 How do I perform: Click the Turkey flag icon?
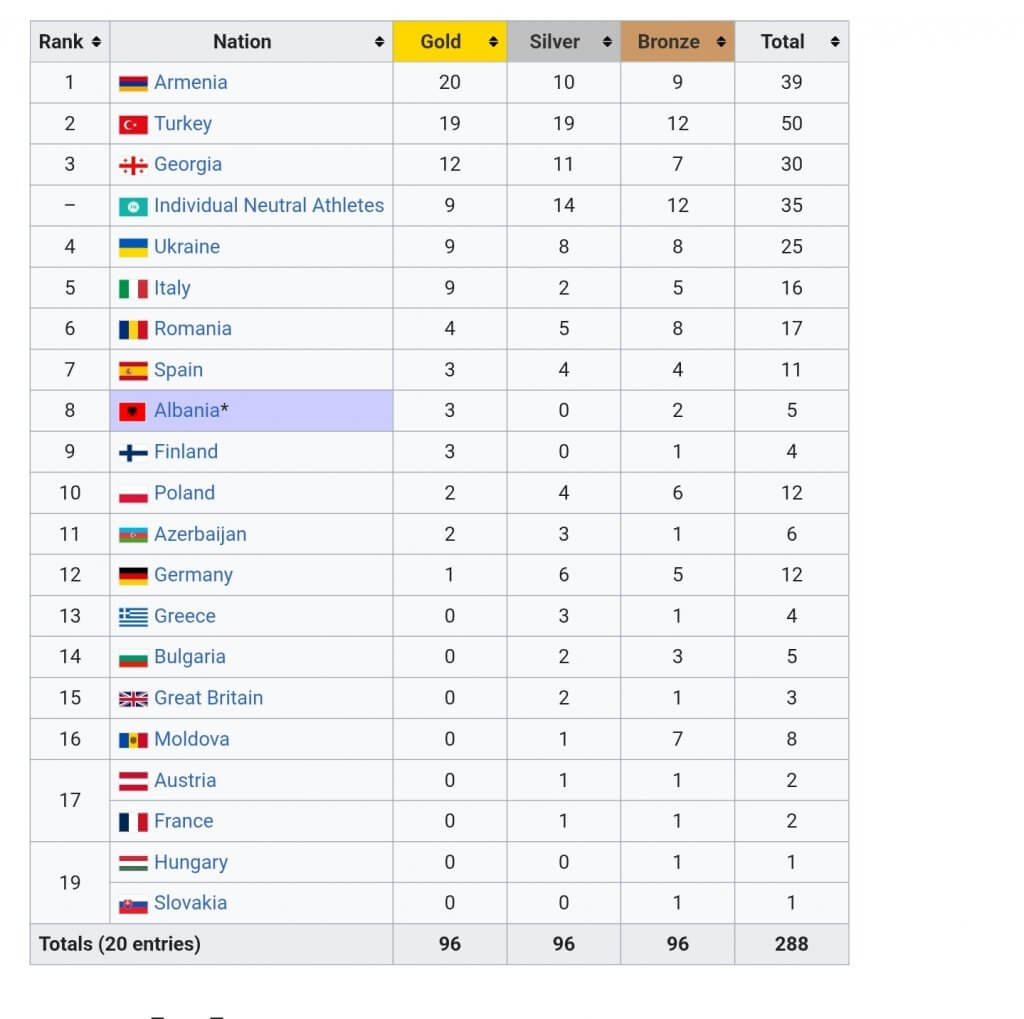[133, 124]
